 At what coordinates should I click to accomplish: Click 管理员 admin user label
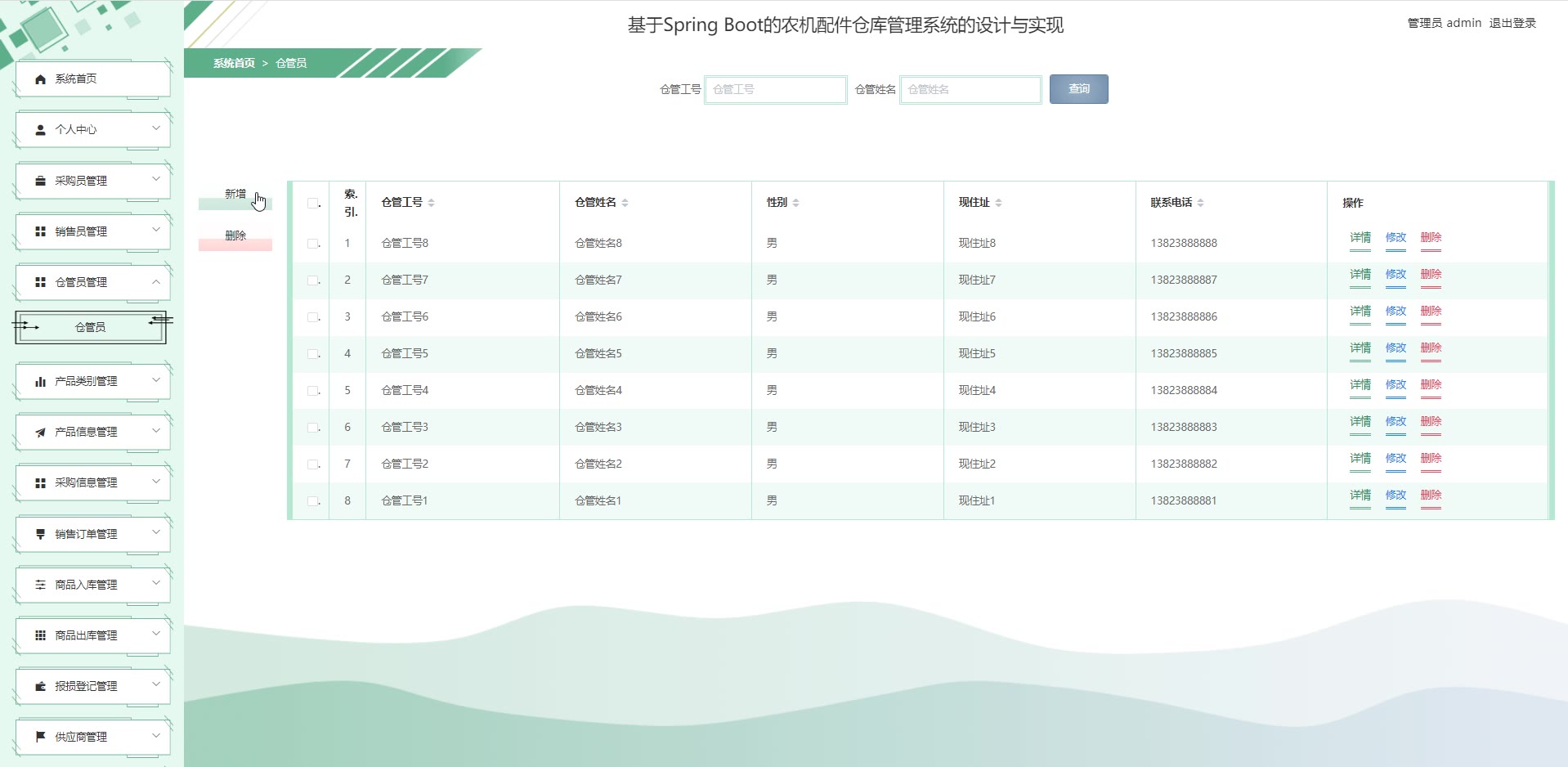coord(1444,23)
